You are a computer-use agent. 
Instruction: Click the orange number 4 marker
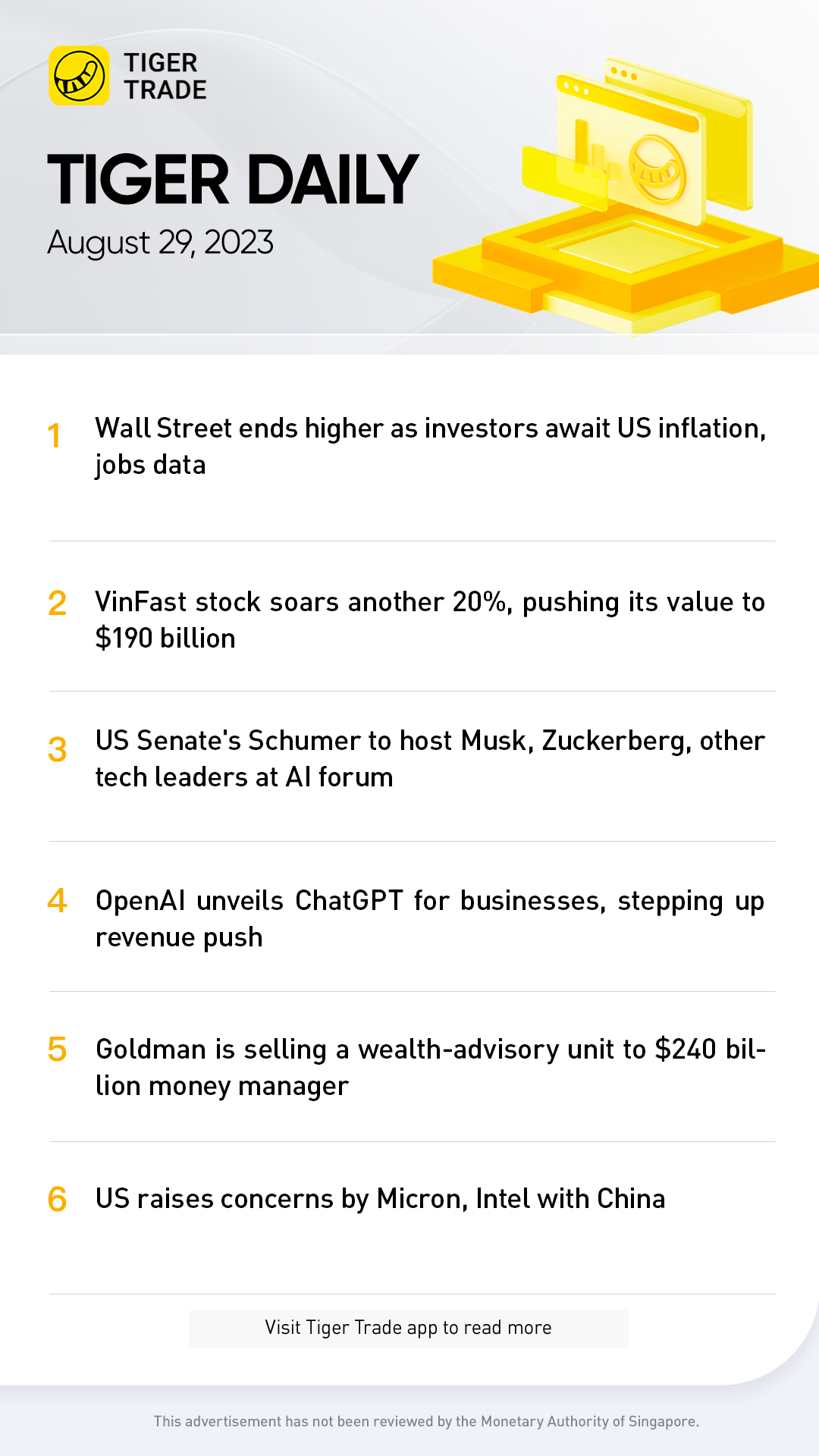[57, 901]
